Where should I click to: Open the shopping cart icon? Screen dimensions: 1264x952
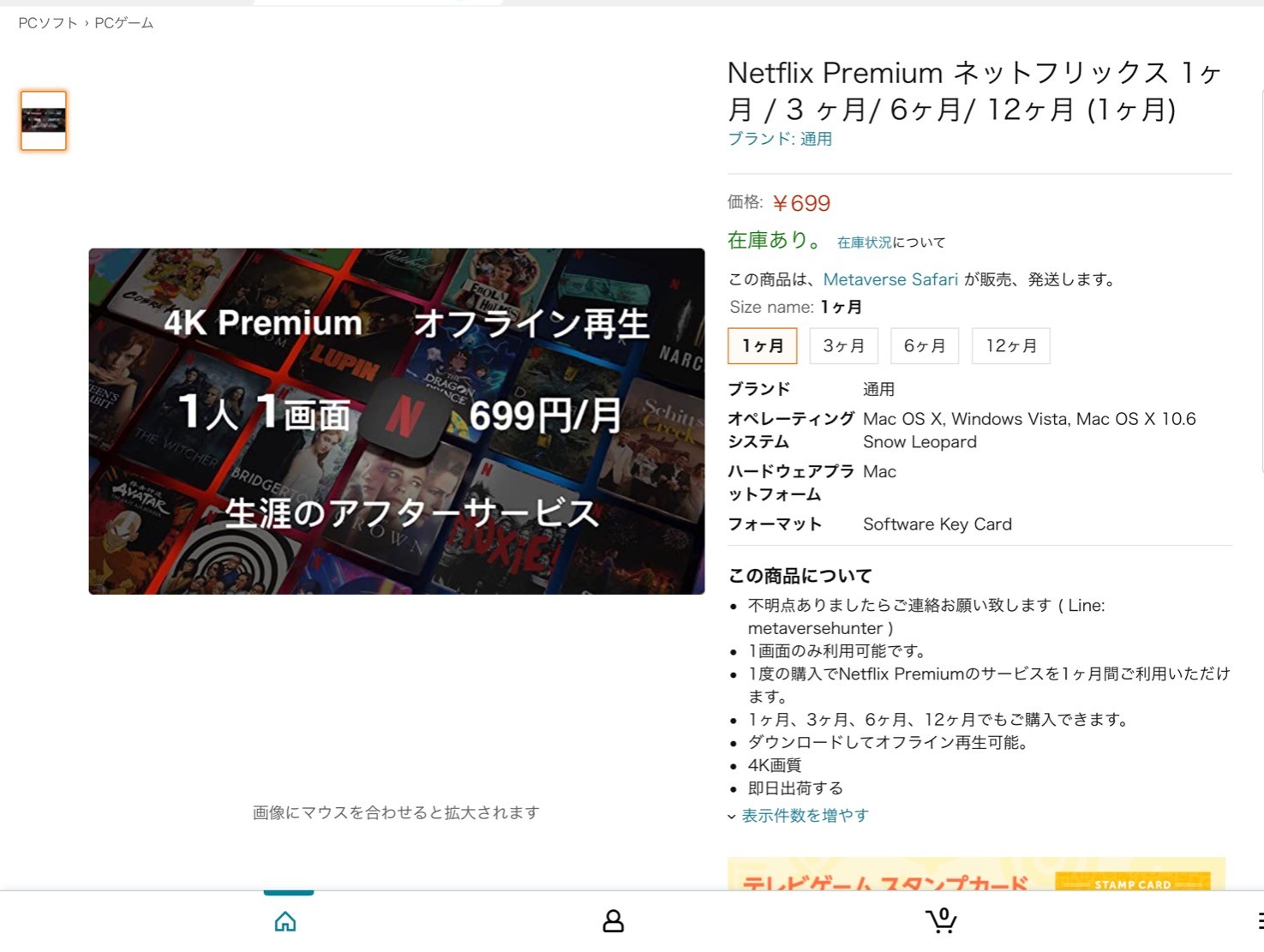tap(941, 920)
